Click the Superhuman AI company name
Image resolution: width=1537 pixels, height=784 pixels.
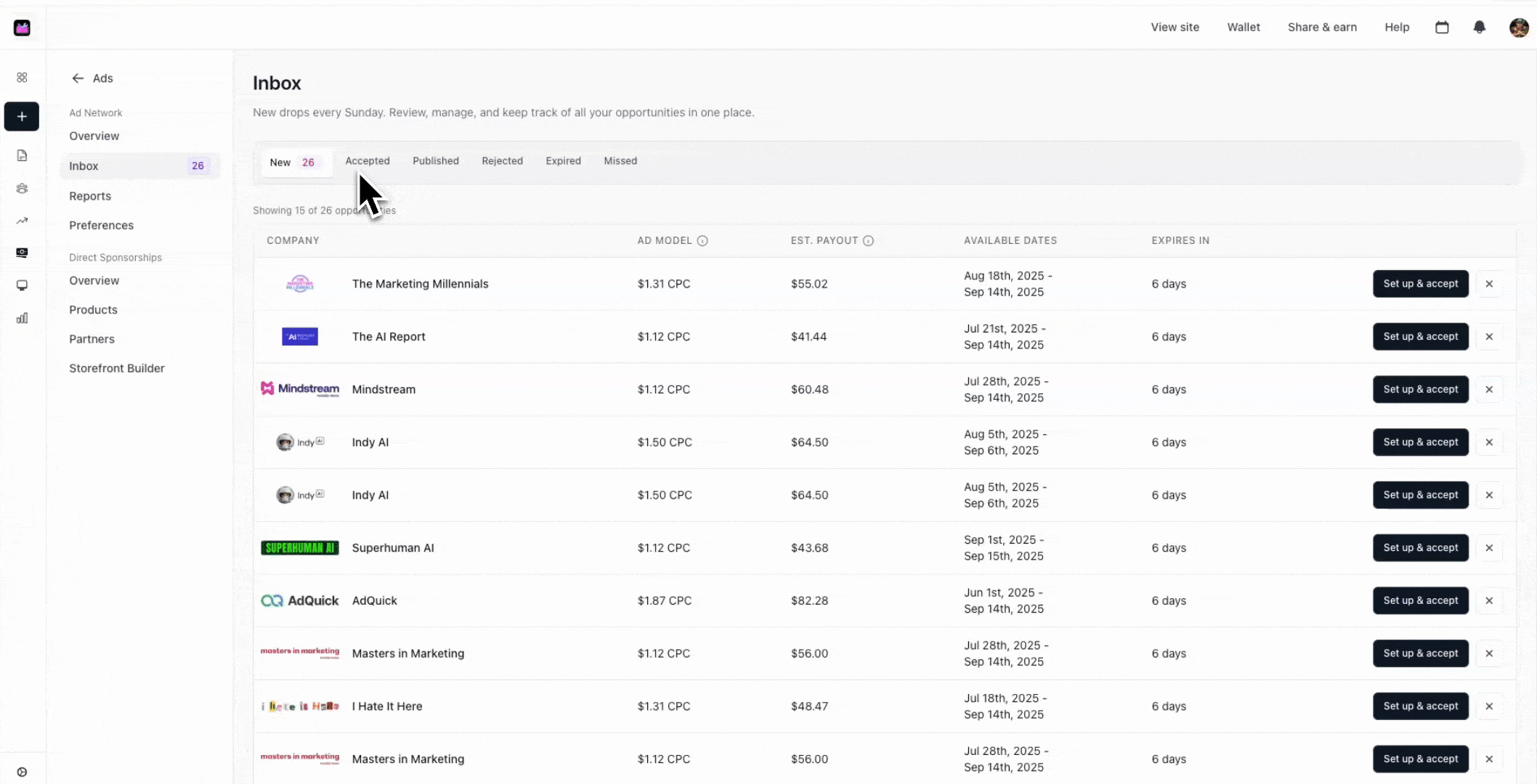pyautogui.click(x=393, y=548)
